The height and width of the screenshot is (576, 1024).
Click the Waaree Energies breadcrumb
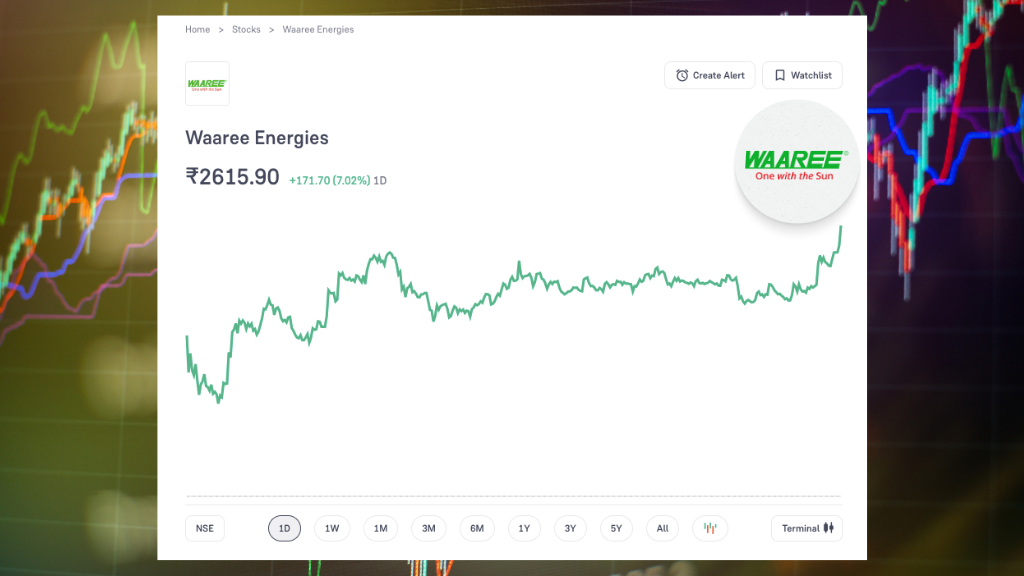318,29
